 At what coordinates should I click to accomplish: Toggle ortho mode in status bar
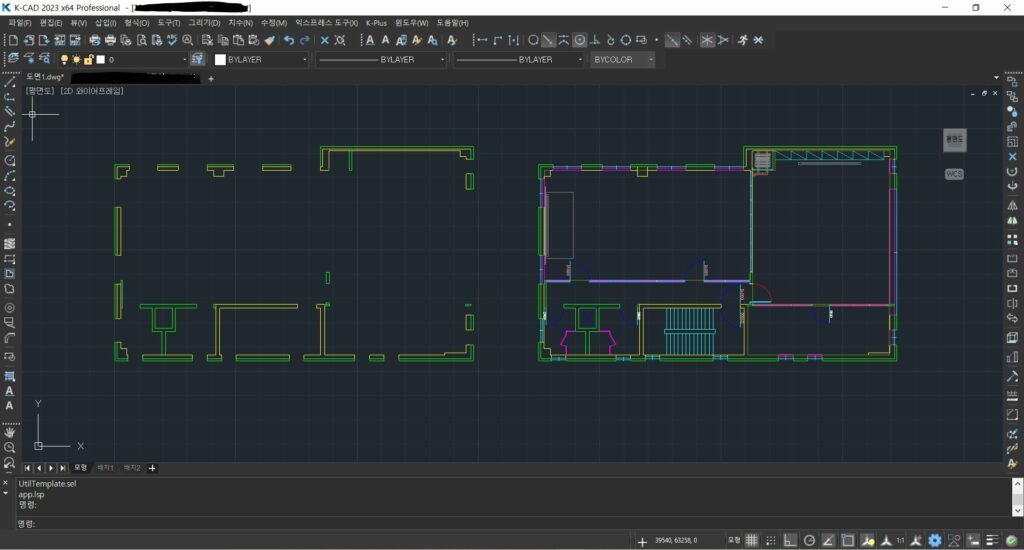(x=790, y=540)
